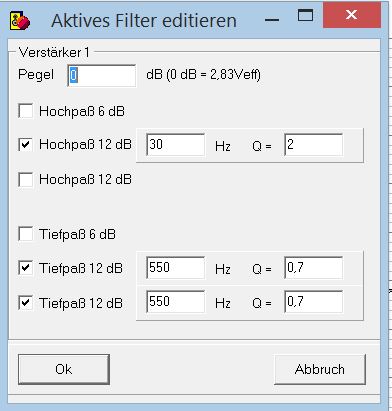Click the first Tiefpaß Q 0,7 field
This screenshot has width=392, height=411.
313,268
